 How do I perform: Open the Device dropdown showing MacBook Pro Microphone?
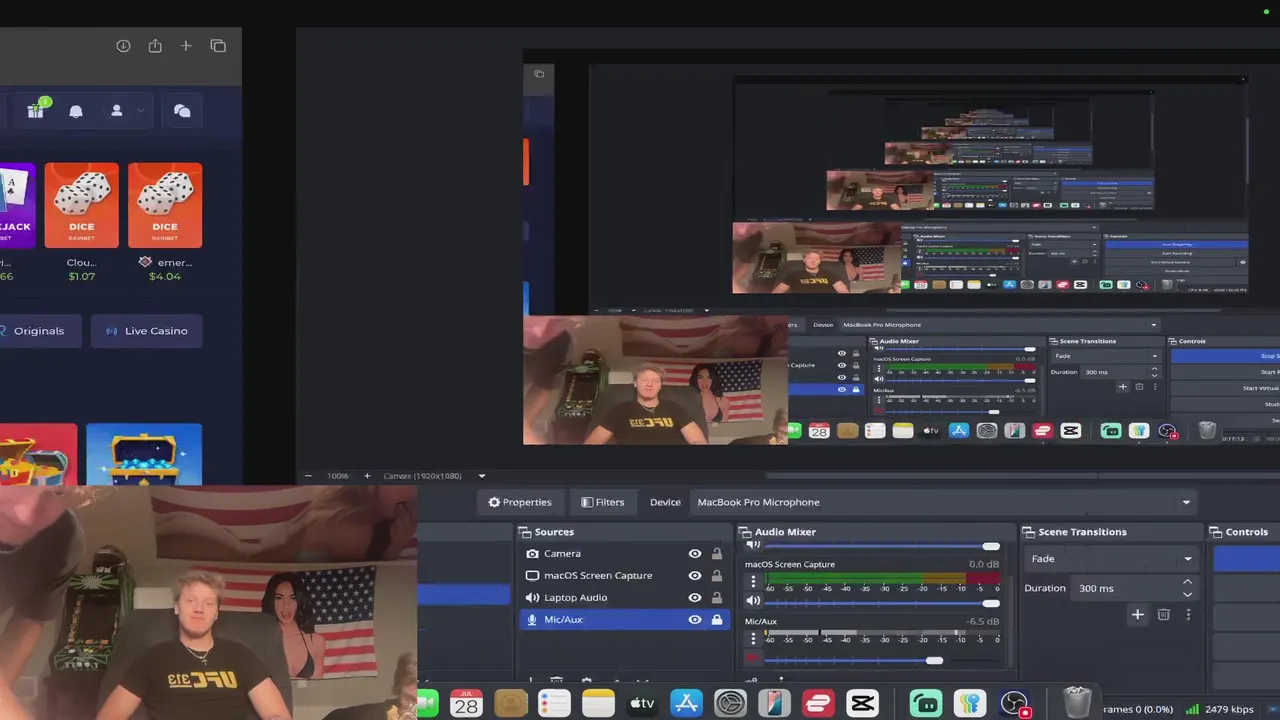coord(944,502)
